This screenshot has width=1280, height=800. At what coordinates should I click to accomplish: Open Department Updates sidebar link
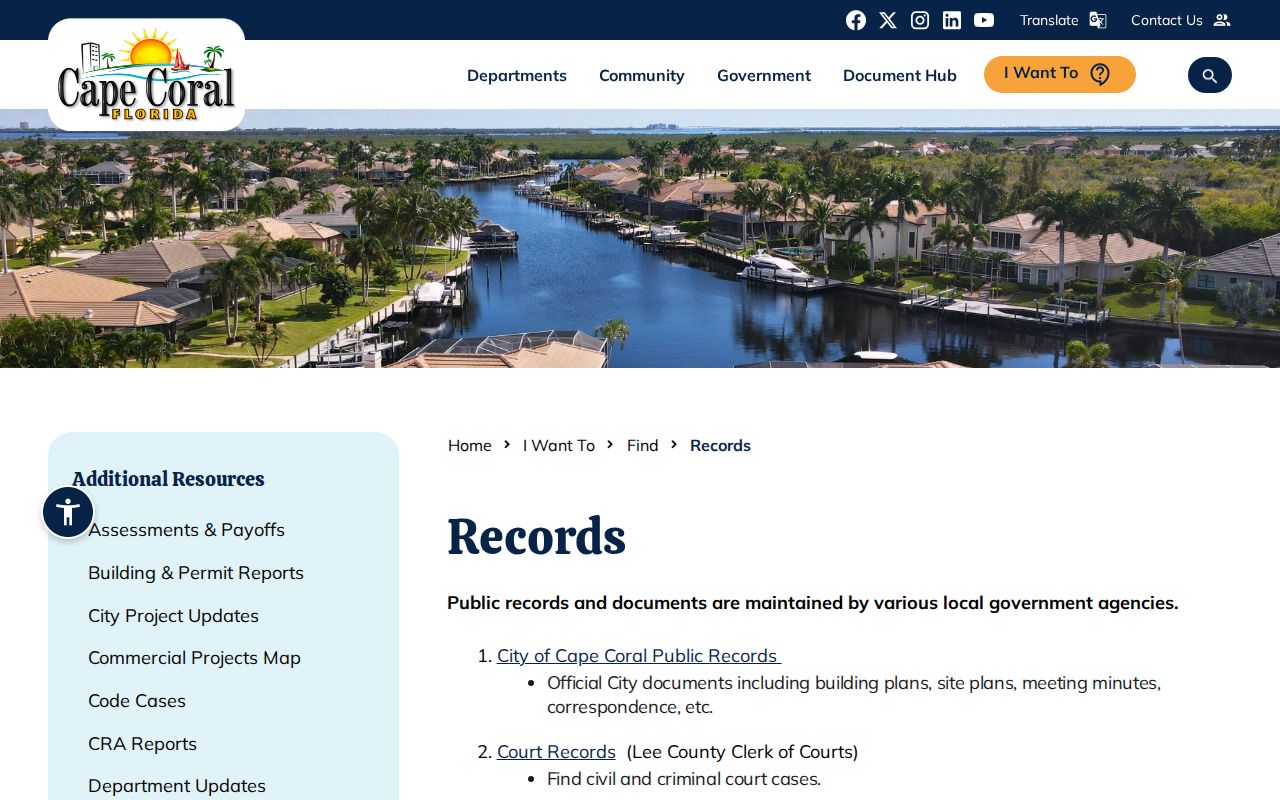[177, 786]
